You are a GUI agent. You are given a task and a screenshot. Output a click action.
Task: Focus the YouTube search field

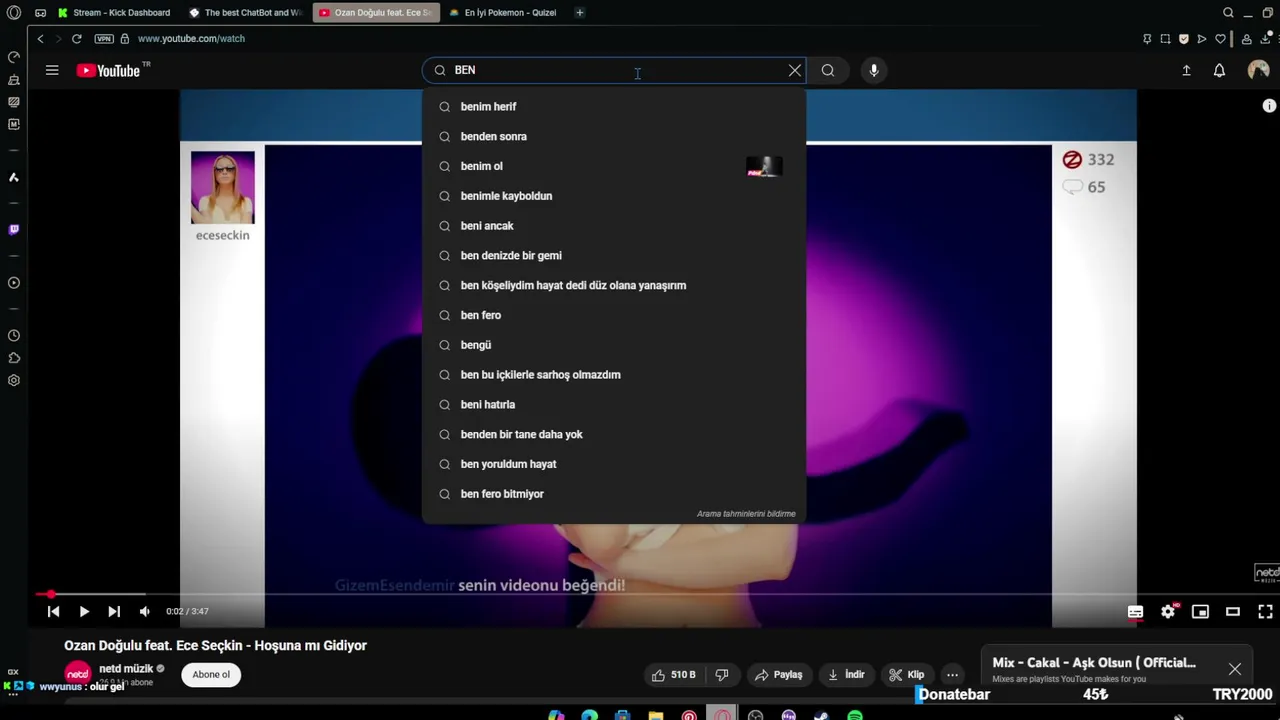614,70
